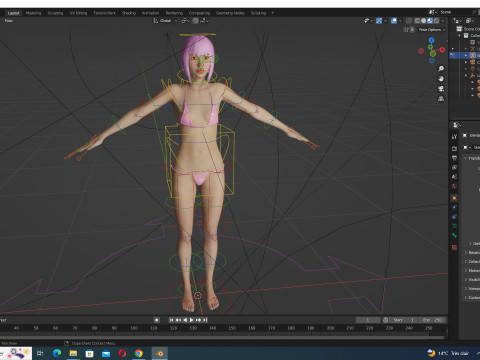This screenshot has height=360, width=480.
Task: Open the Rendering workspace tab
Action: pyautogui.click(x=174, y=13)
